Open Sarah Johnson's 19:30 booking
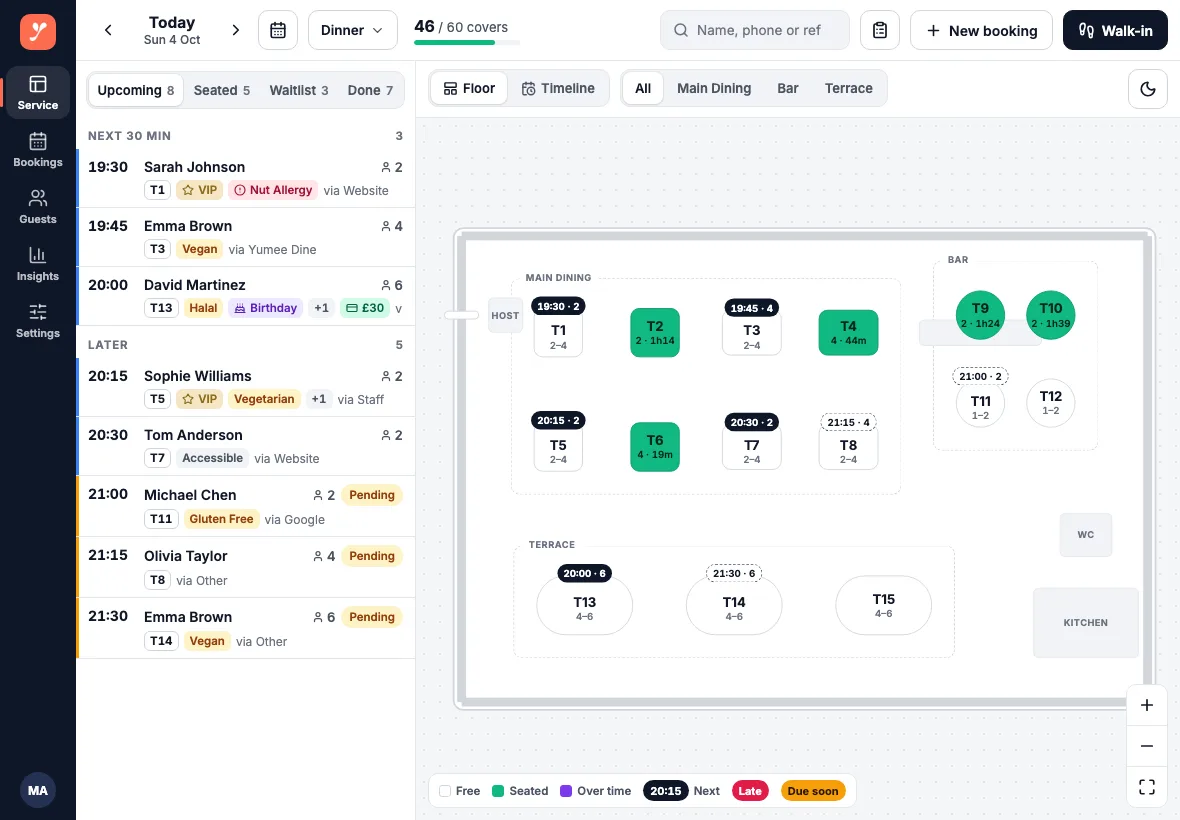Screen dimensions: 1180x820 246,178
